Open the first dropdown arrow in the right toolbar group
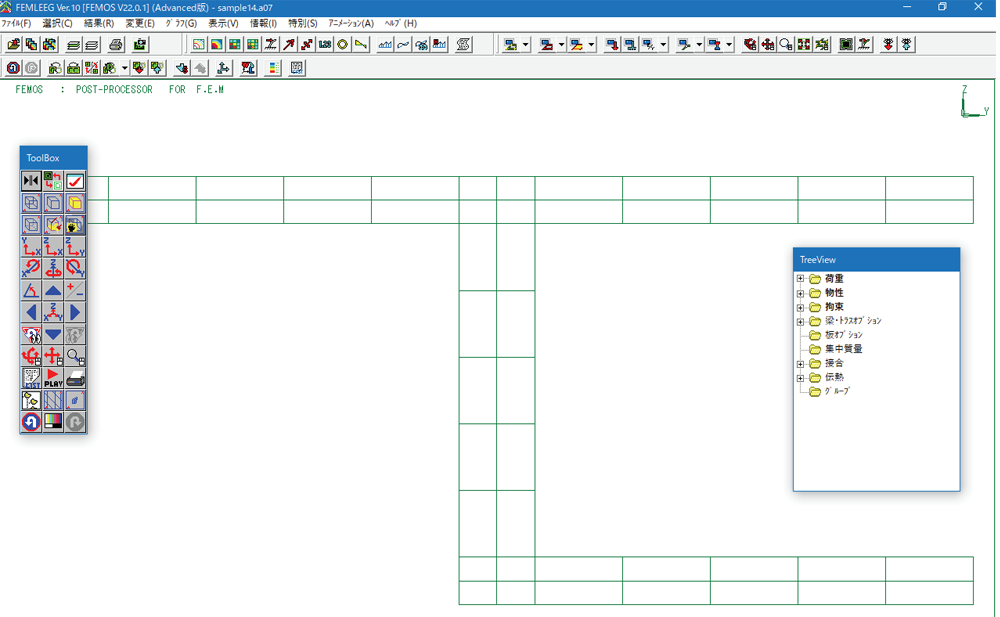This screenshot has height=617, width=1000. pyautogui.click(x=526, y=45)
